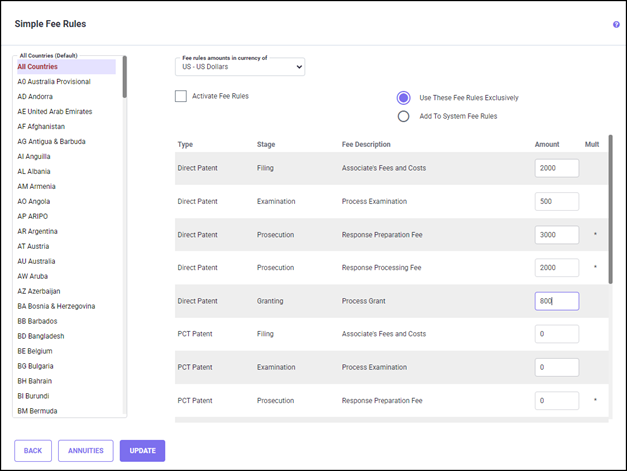The width and height of the screenshot is (627, 471).
Task: Click the help question mark icon
Action: tap(616, 24)
